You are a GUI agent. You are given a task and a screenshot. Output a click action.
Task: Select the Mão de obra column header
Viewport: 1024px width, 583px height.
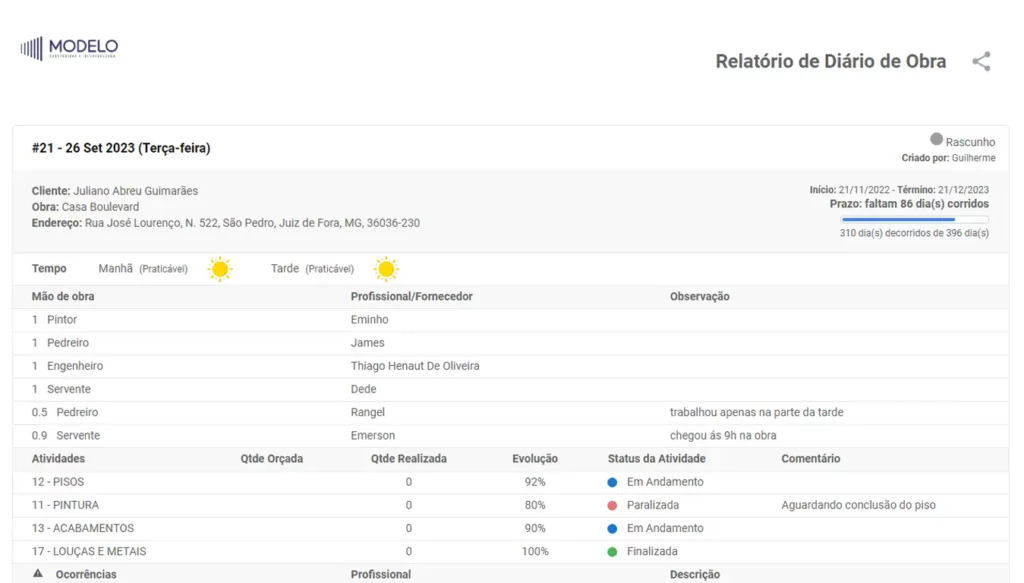[x=63, y=296]
